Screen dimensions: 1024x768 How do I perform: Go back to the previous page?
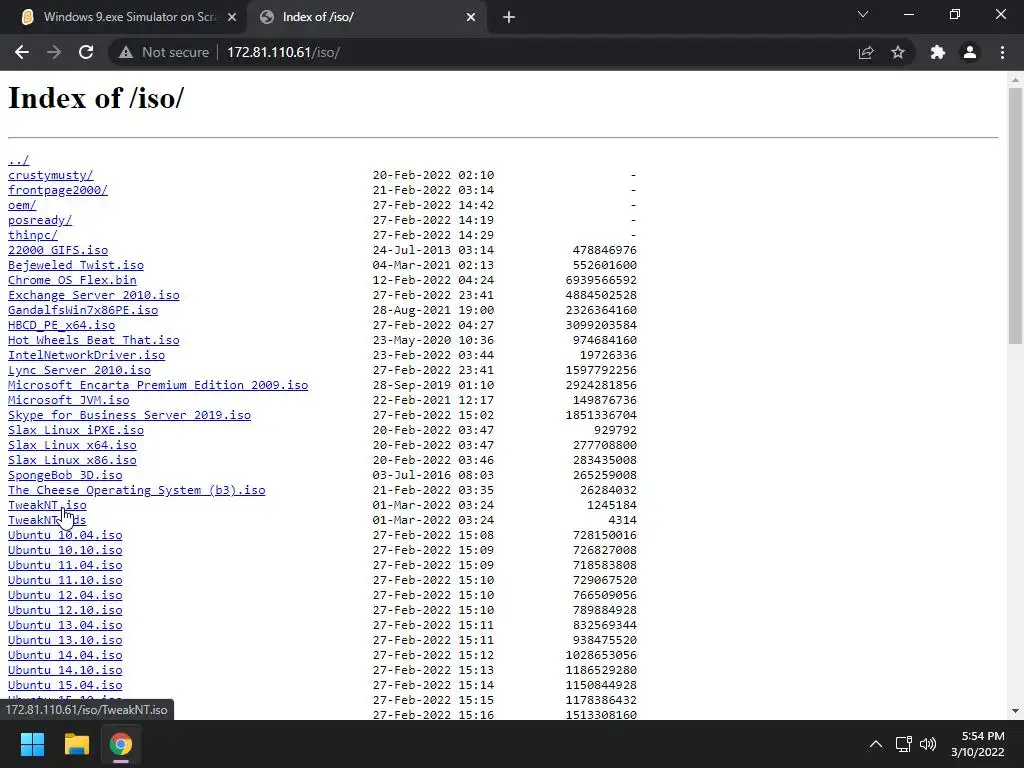22,52
